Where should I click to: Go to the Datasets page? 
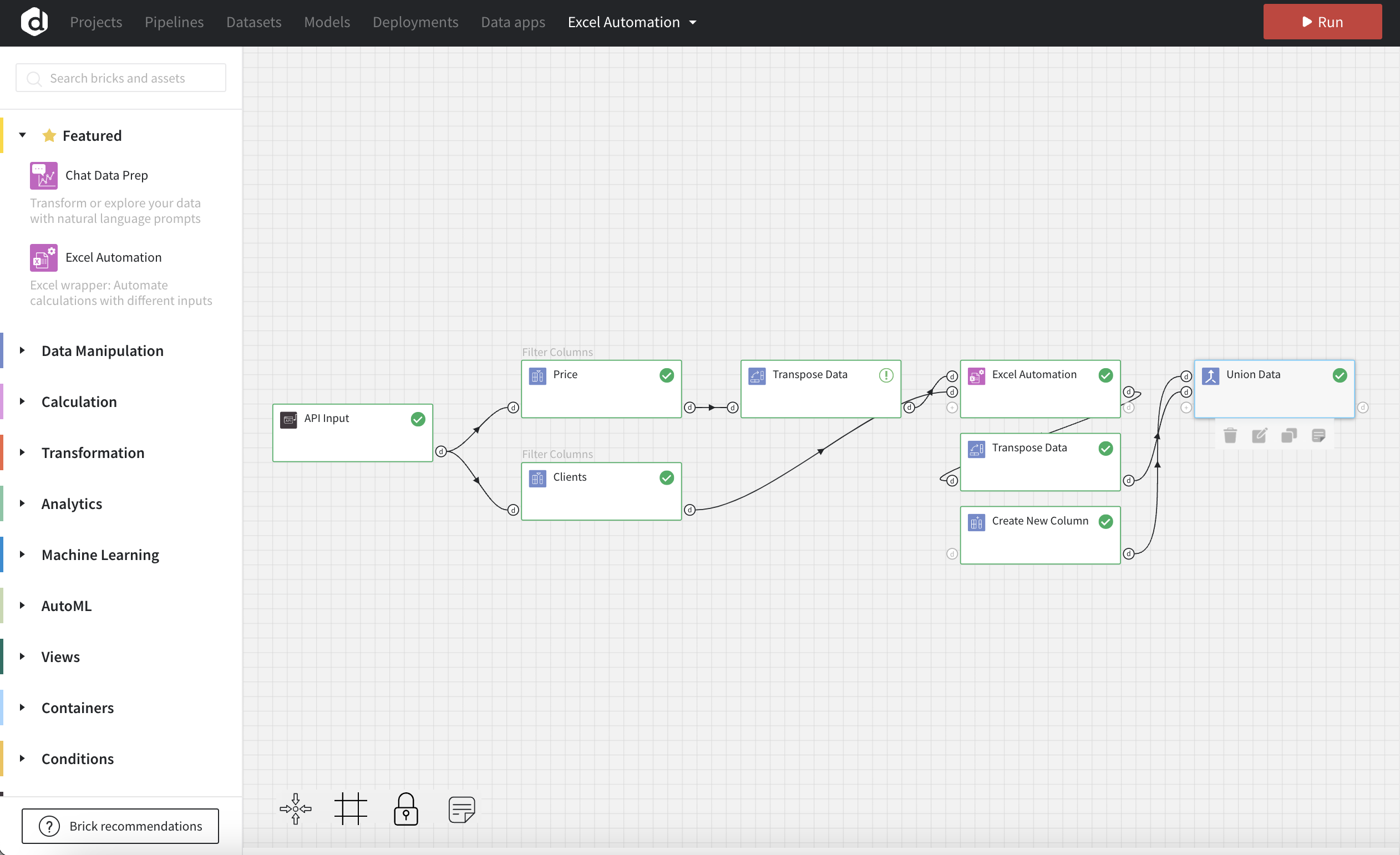pos(253,22)
